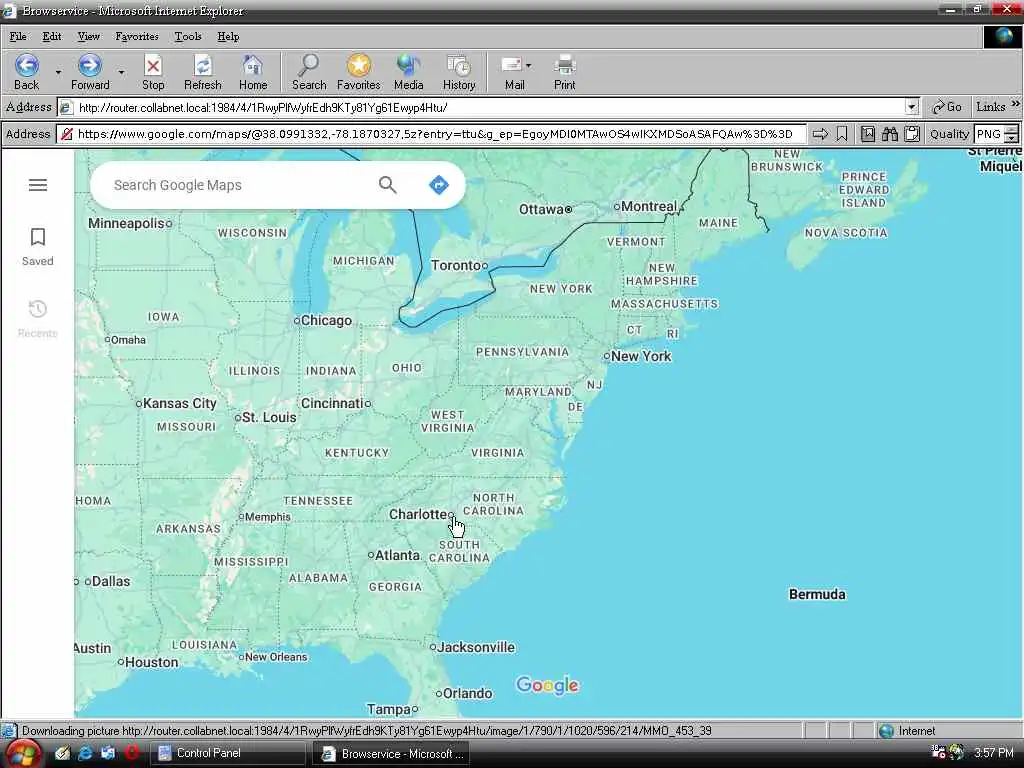Viewport: 1024px width, 768px height.
Task: Click the Links toolbar label
Action: (x=990, y=107)
